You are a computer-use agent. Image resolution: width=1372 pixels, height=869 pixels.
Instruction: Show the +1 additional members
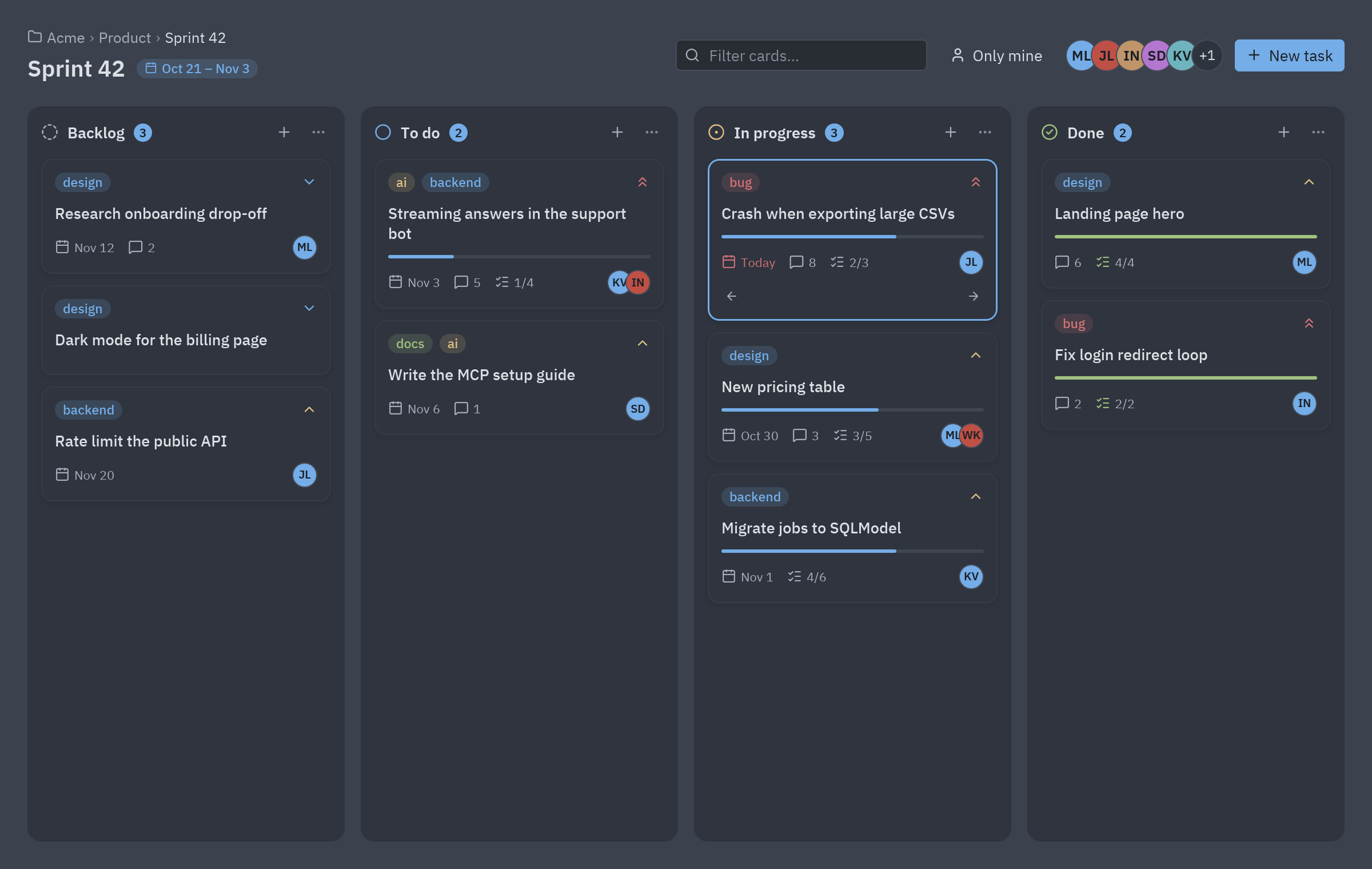[1207, 56]
